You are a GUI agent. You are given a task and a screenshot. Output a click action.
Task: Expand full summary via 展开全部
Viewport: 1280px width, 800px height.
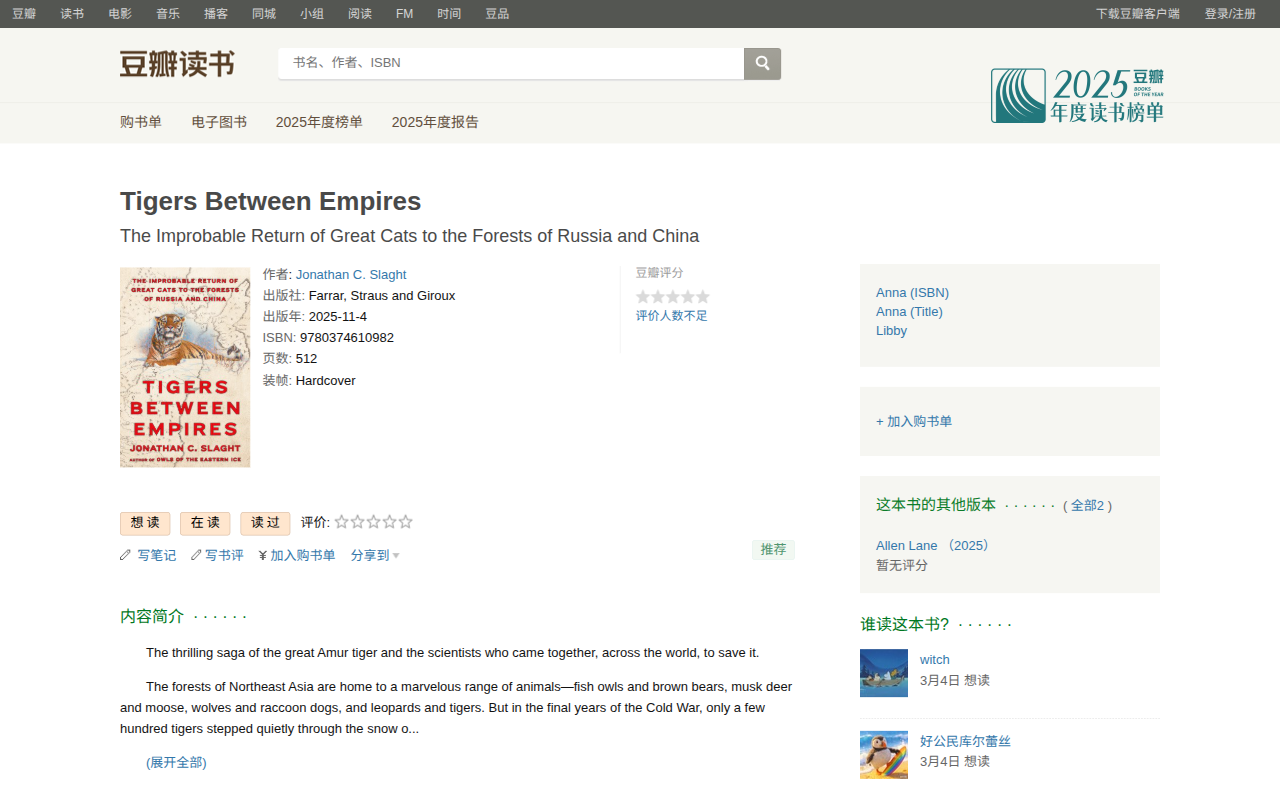coord(176,762)
